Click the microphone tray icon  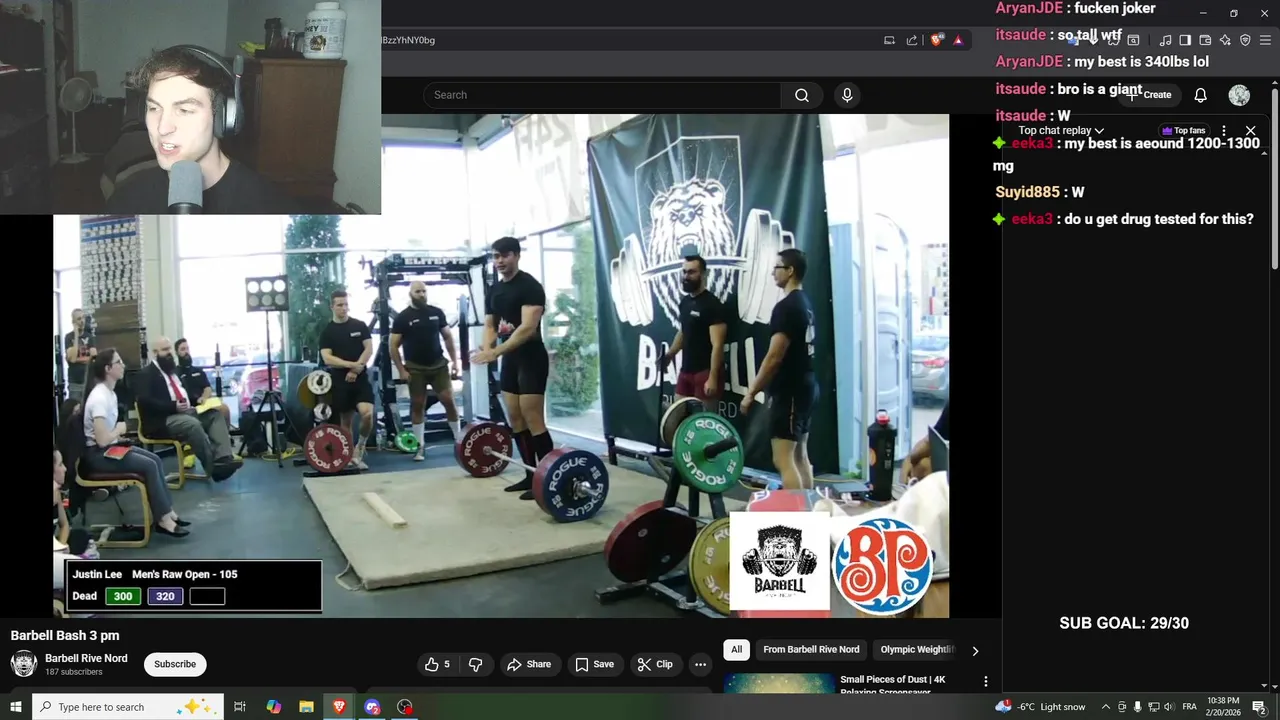click(x=1137, y=707)
